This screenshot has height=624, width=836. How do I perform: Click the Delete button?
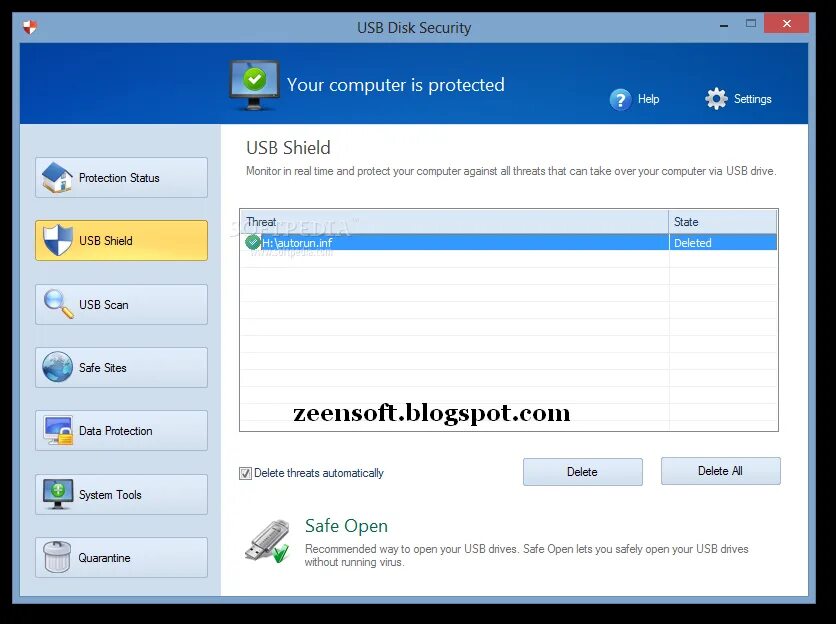[583, 472]
